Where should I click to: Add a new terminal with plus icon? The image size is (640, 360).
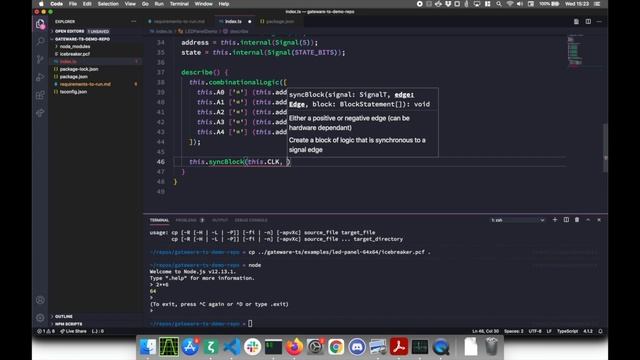pyautogui.click(x=555, y=220)
